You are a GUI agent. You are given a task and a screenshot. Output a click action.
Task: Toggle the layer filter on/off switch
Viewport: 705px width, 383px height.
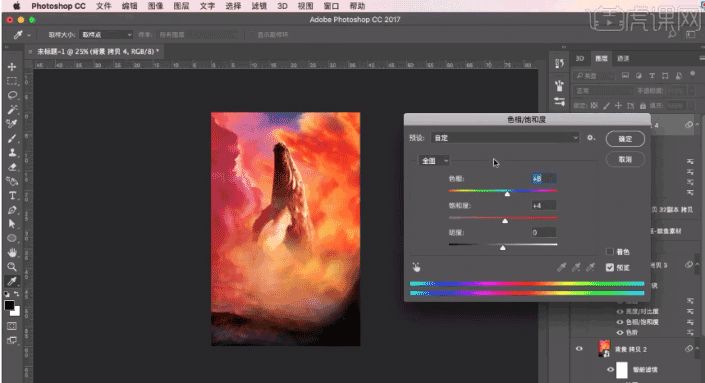693,73
